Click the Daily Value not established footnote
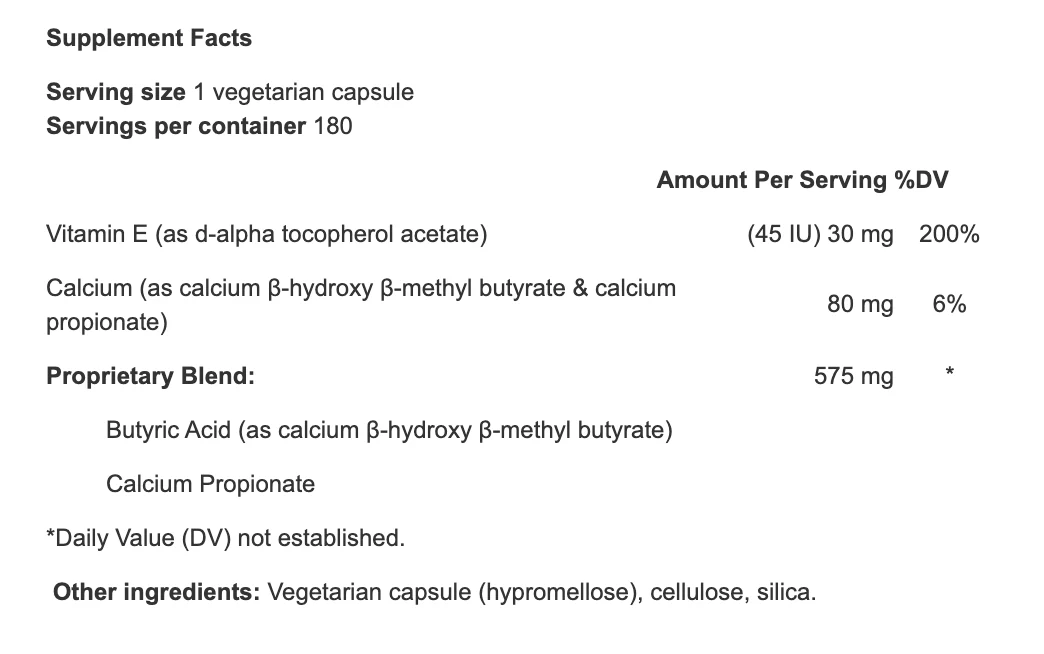The image size is (1044, 654). click(226, 538)
